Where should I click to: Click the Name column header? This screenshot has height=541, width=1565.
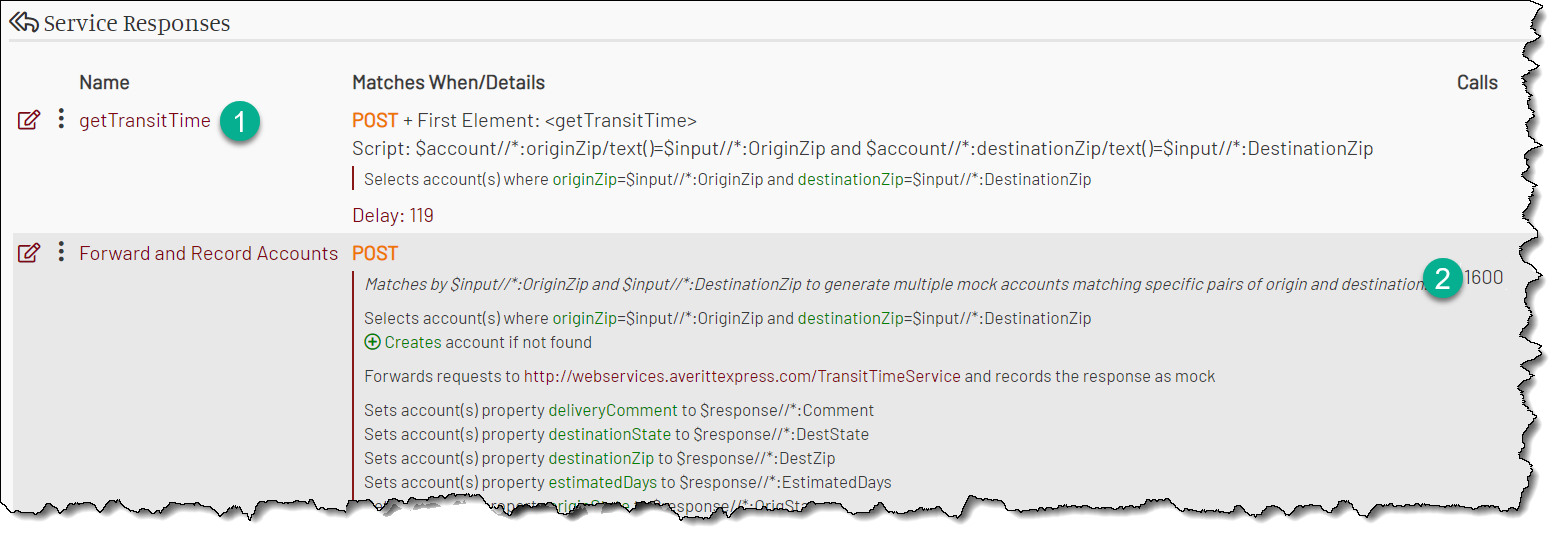pos(105,82)
